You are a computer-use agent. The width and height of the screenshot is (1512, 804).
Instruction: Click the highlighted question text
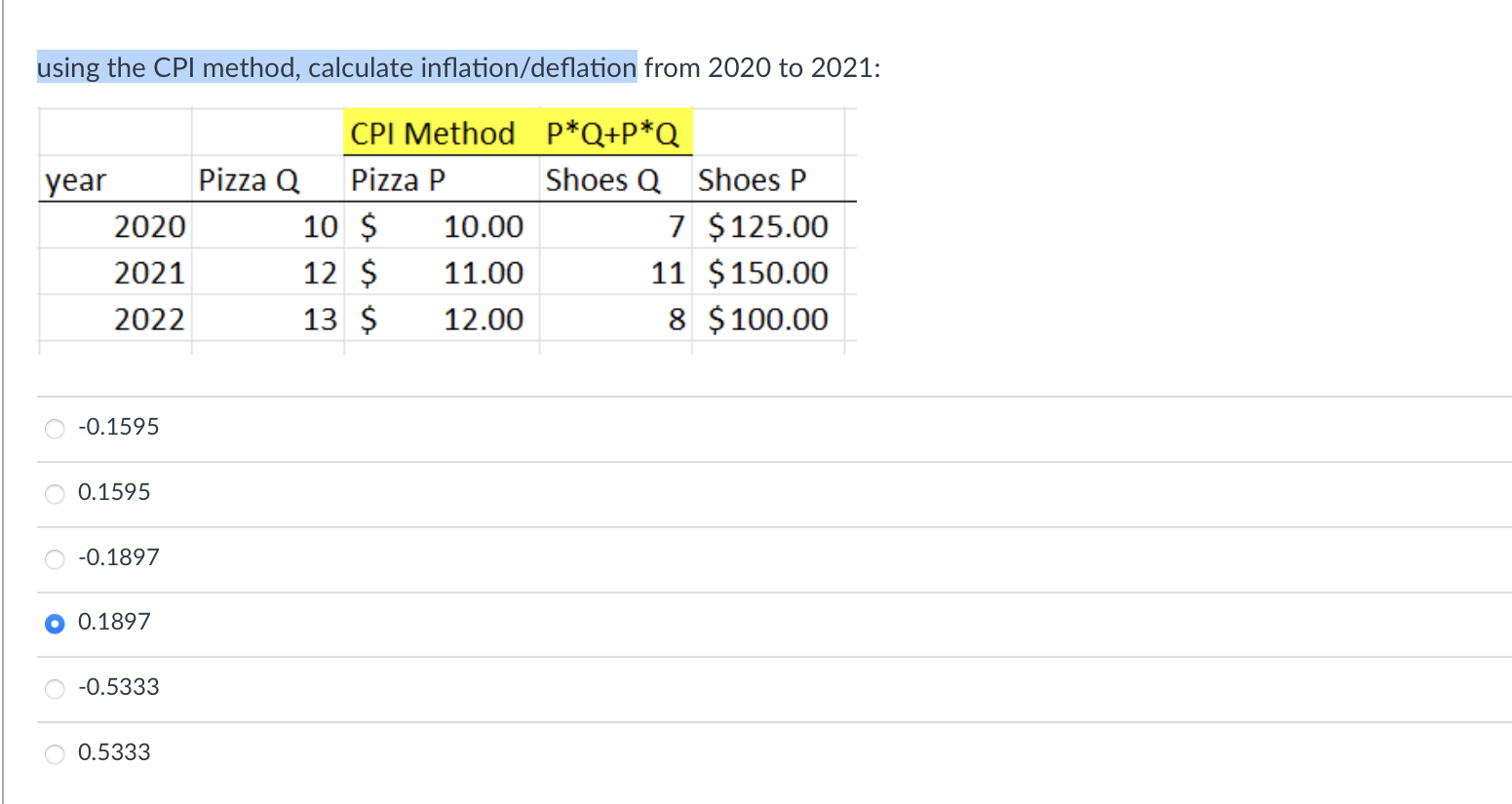tap(336, 67)
